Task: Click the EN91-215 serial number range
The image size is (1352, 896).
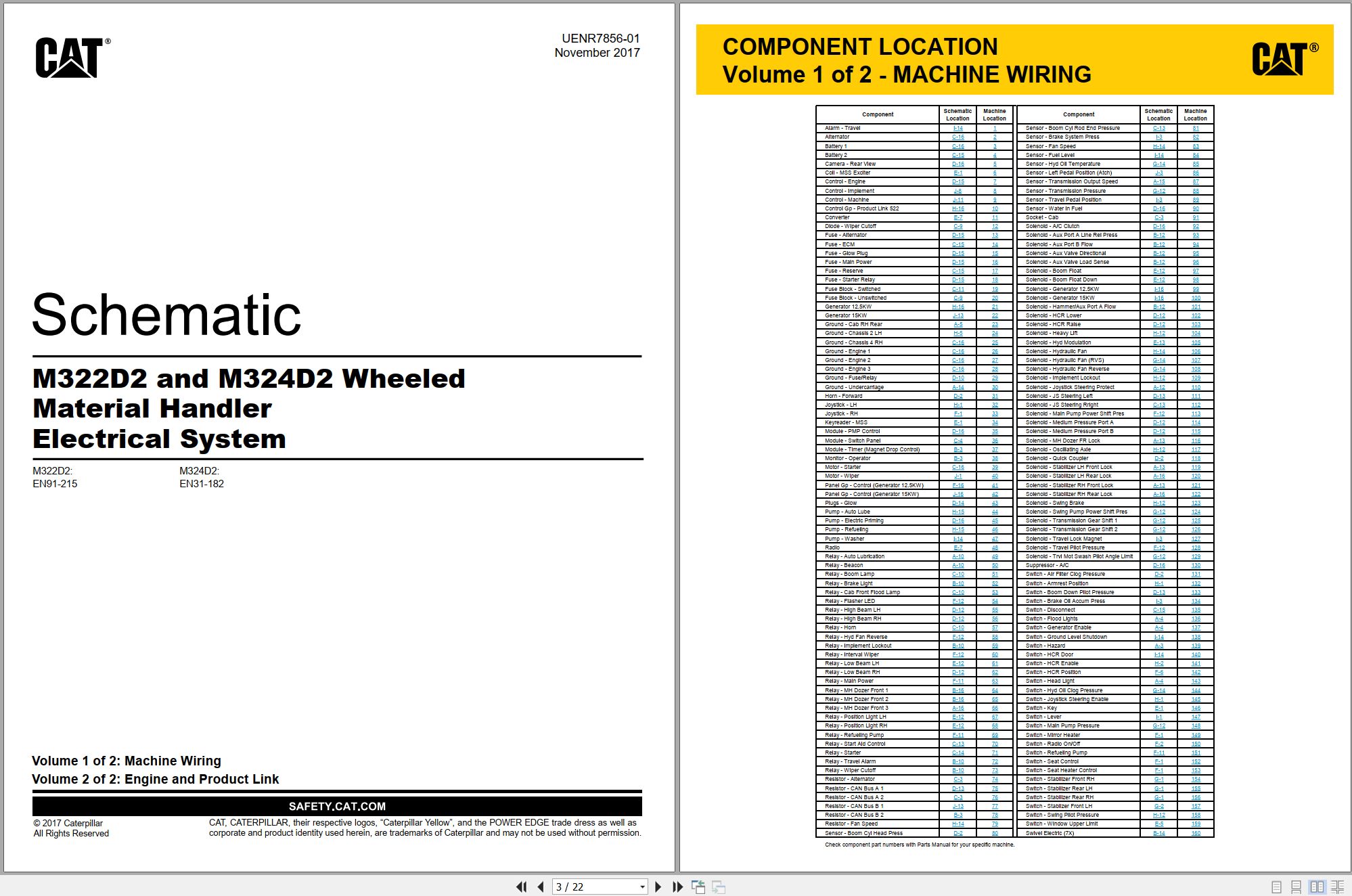Action: [55, 484]
